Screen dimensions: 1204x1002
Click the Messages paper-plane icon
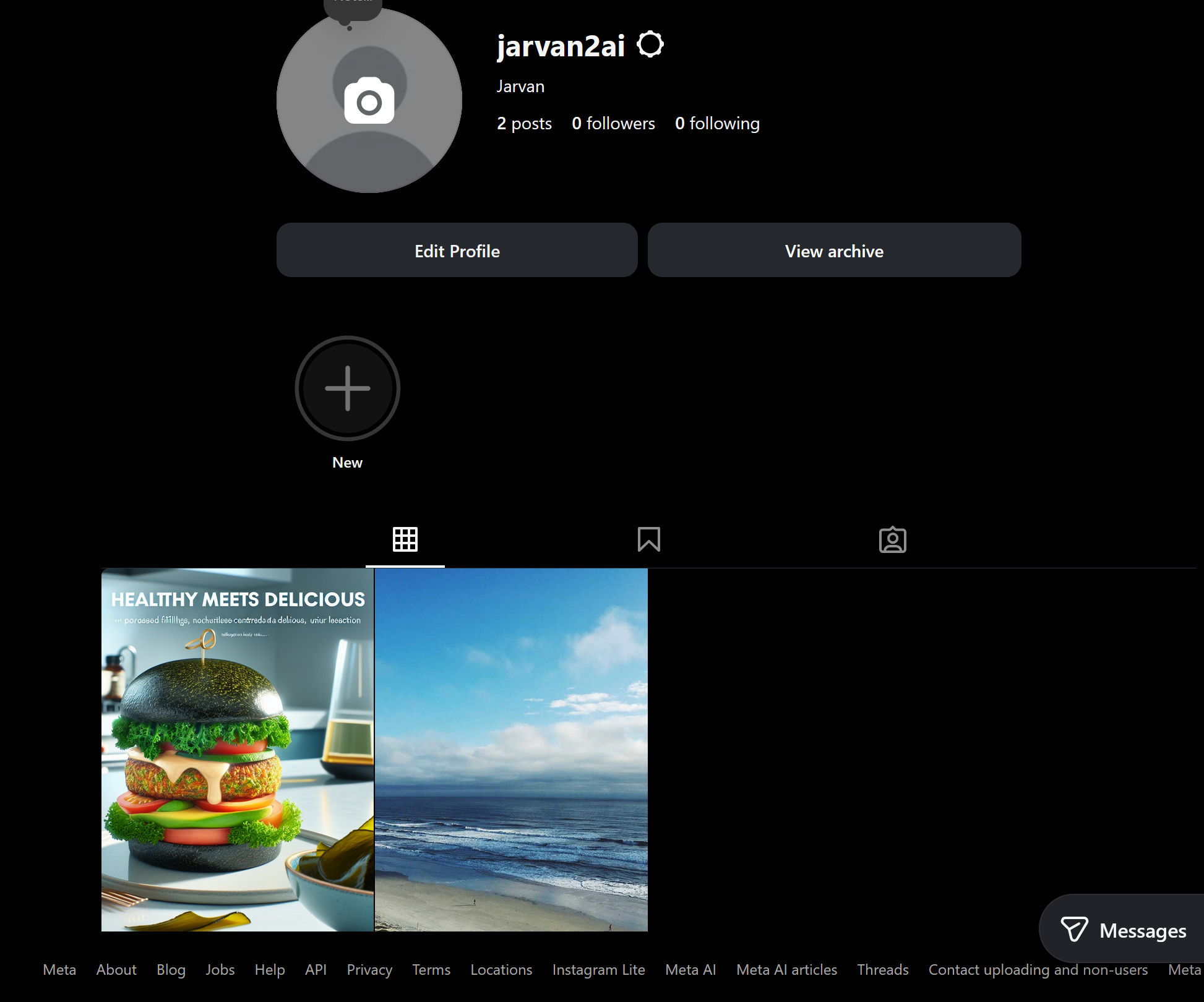tap(1074, 930)
